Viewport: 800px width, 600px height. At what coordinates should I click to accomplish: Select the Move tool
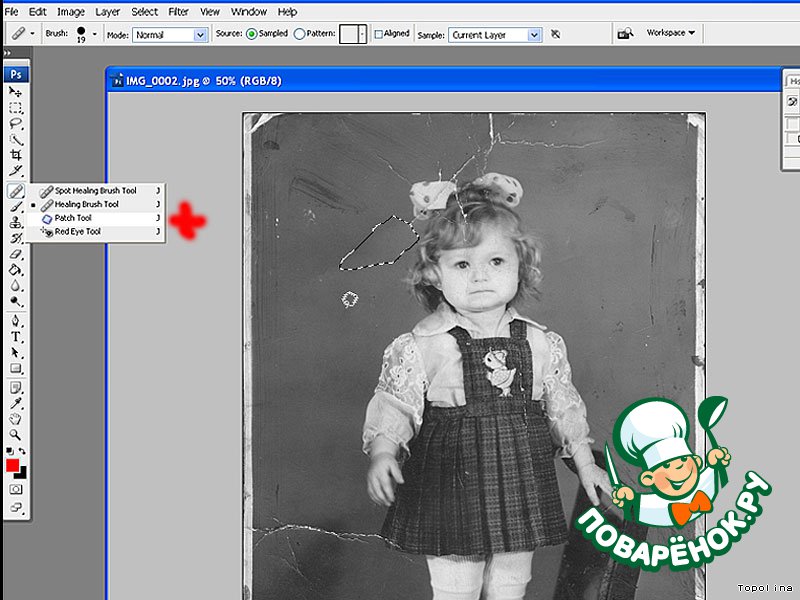(16, 92)
